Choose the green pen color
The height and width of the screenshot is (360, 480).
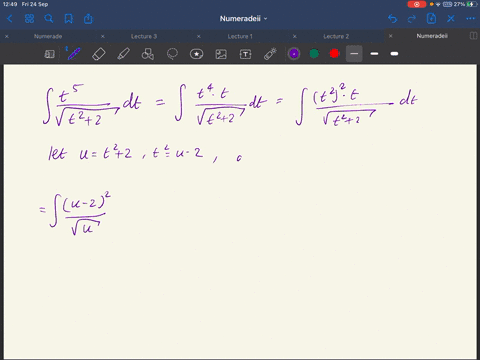pos(314,54)
